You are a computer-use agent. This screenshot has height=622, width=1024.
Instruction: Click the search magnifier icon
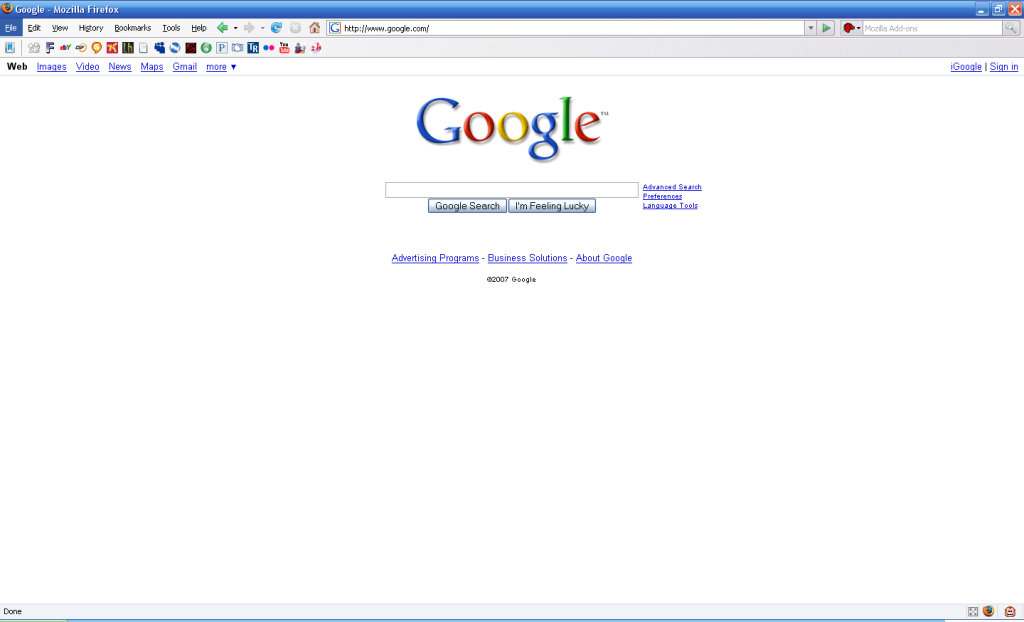1010,28
